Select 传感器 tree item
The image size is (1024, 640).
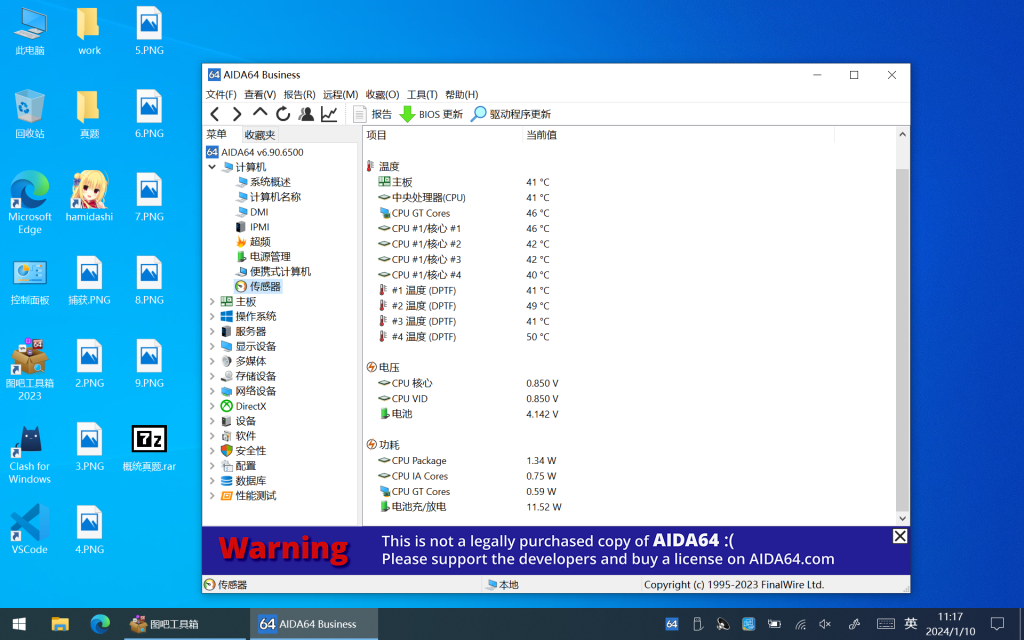click(258, 287)
